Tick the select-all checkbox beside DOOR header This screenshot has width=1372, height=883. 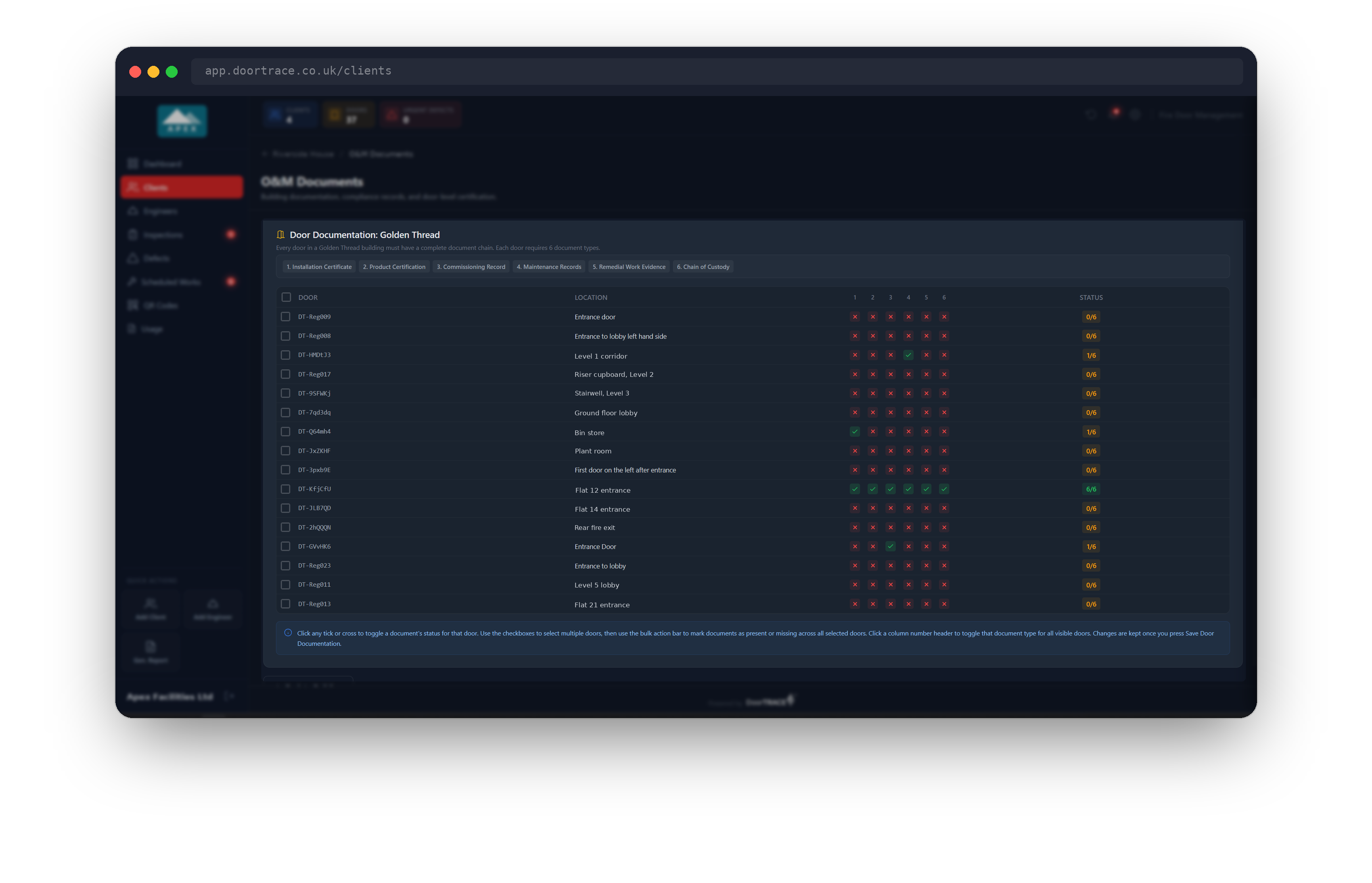pyautogui.click(x=286, y=297)
